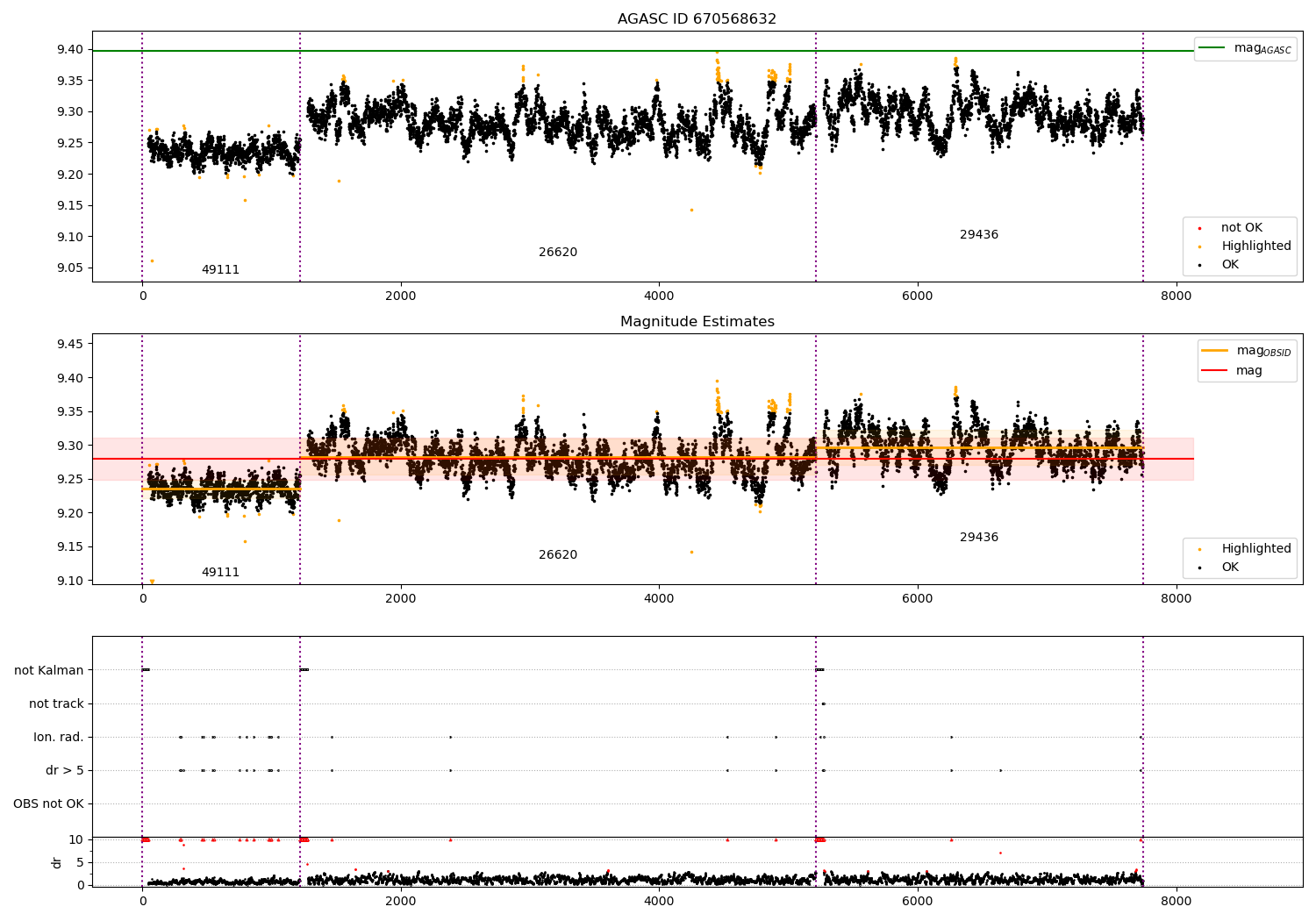Click y-axis tick 9.40 in the AGASC plot
Screen dimensions: 1316x921
(71, 50)
